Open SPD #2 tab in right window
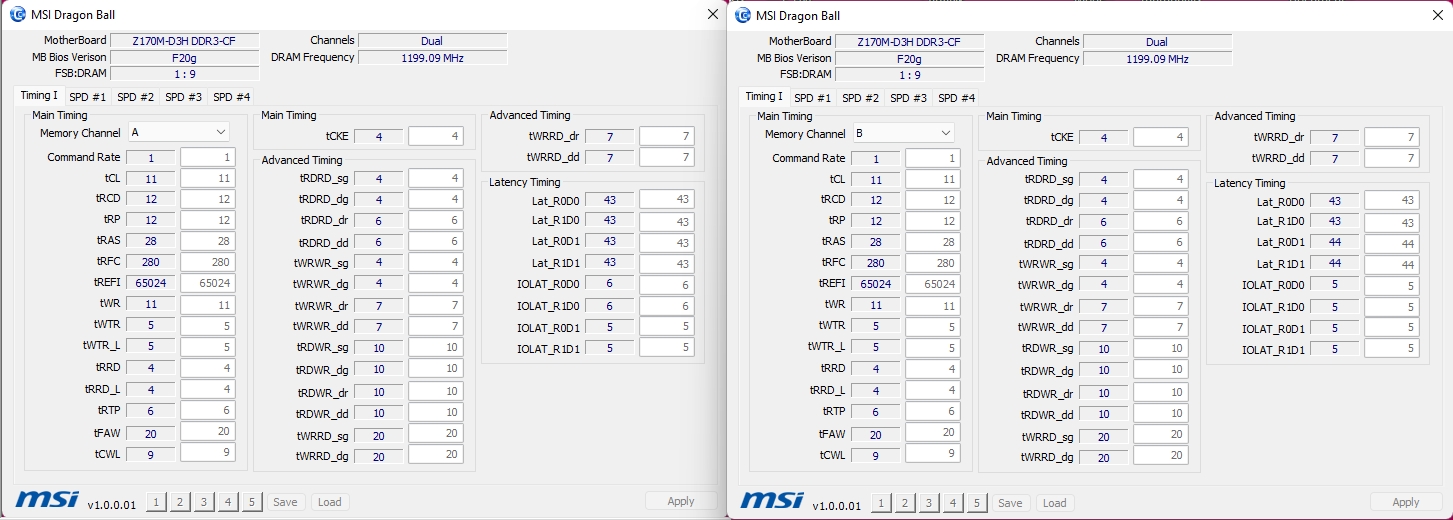1453x520 pixels. click(x=860, y=98)
